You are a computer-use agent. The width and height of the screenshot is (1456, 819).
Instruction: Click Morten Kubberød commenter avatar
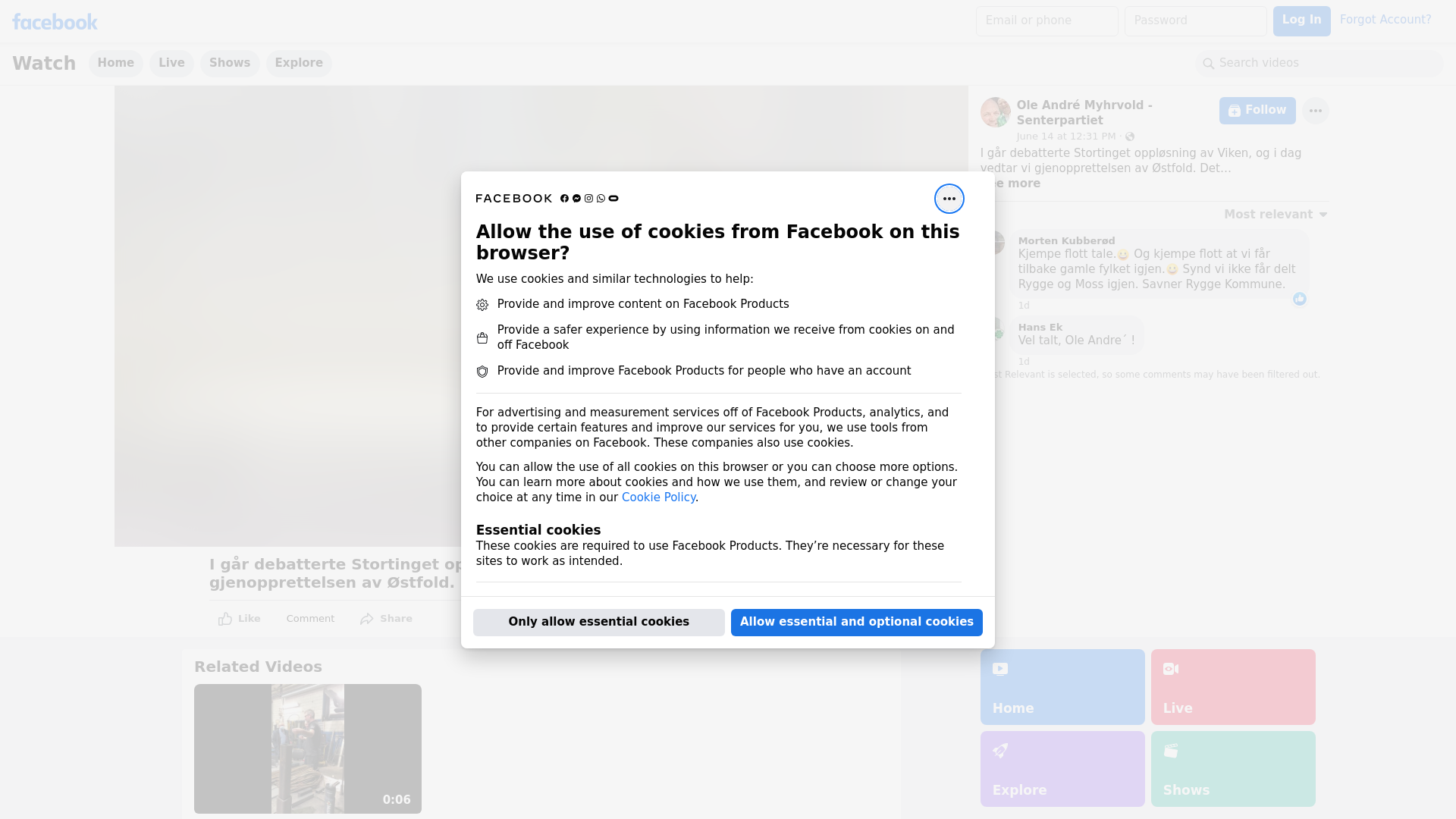click(998, 243)
